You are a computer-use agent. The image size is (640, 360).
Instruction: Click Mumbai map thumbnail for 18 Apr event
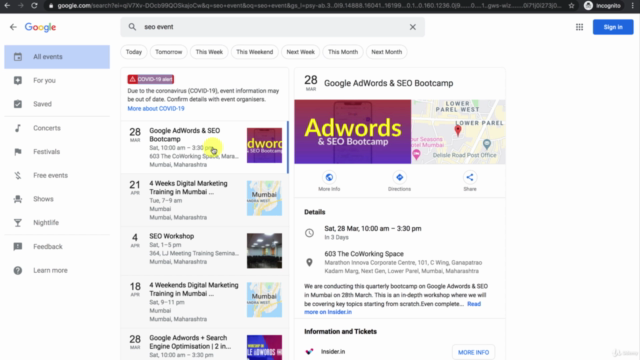click(264, 300)
